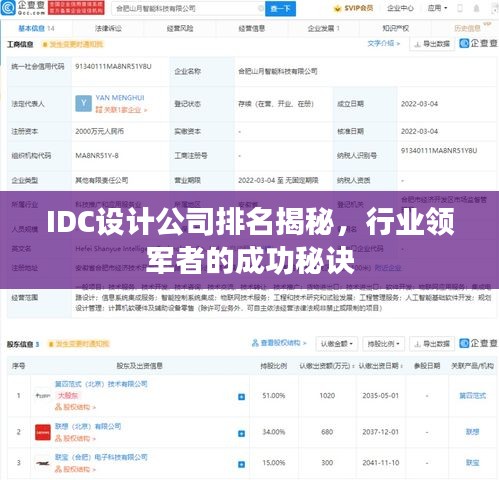The width and height of the screenshot is (499, 480).
Task: Open 第四范式（北京）技术有限公司 shareholder link
Action: [101, 384]
